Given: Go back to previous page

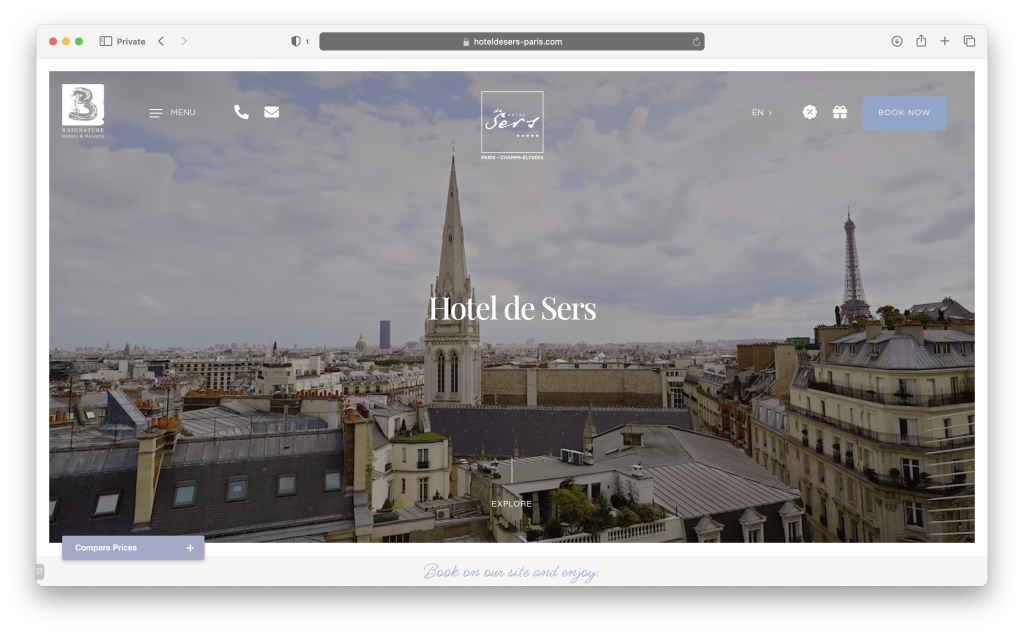Looking at the screenshot, I should (161, 41).
